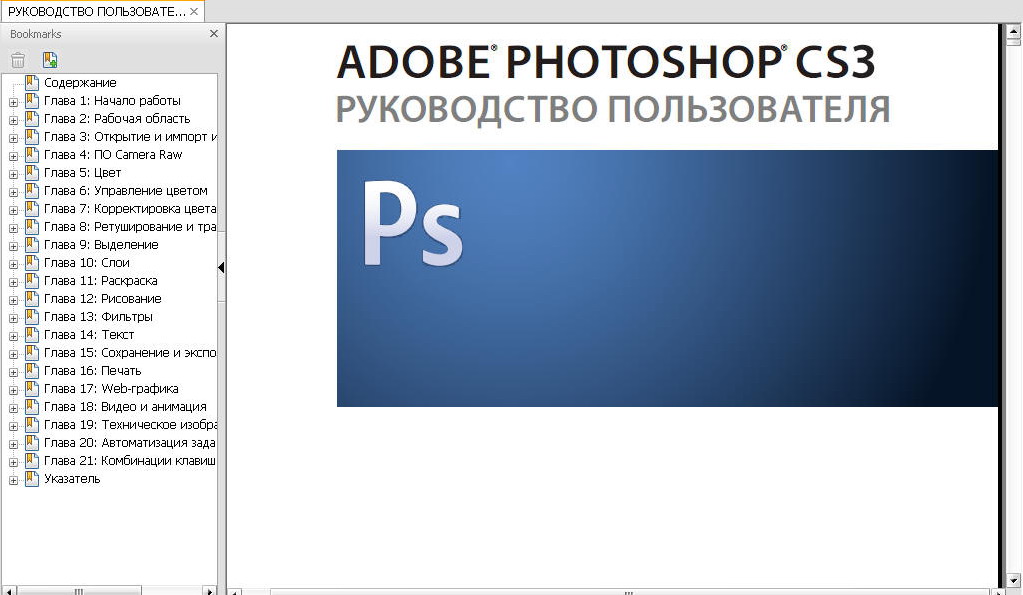Click the РУКОВОДСТВО ПОЛЬЗОВАТЕЛЯ heading
Screen dimensions: 1023x595
pyautogui.click(x=613, y=110)
